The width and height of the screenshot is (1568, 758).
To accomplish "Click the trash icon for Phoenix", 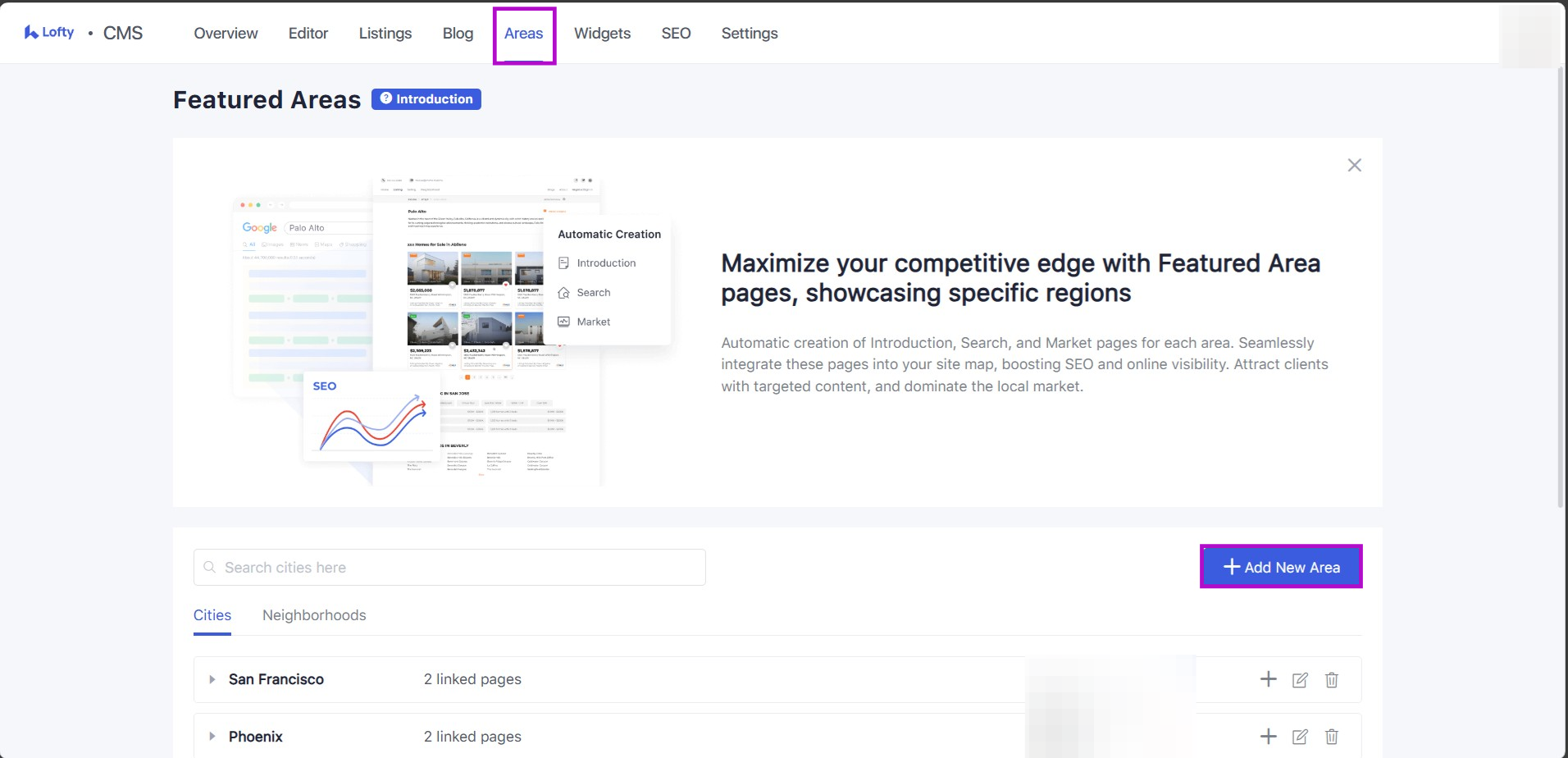I will point(1332,737).
